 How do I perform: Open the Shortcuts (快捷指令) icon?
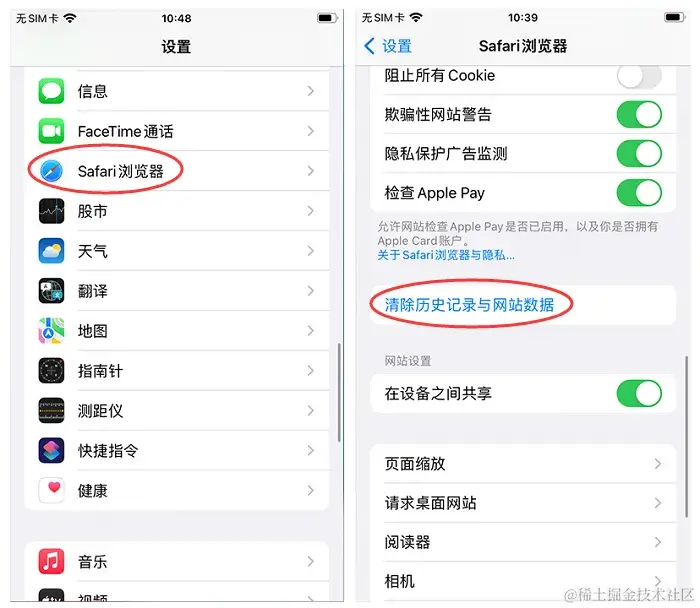(x=51, y=450)
